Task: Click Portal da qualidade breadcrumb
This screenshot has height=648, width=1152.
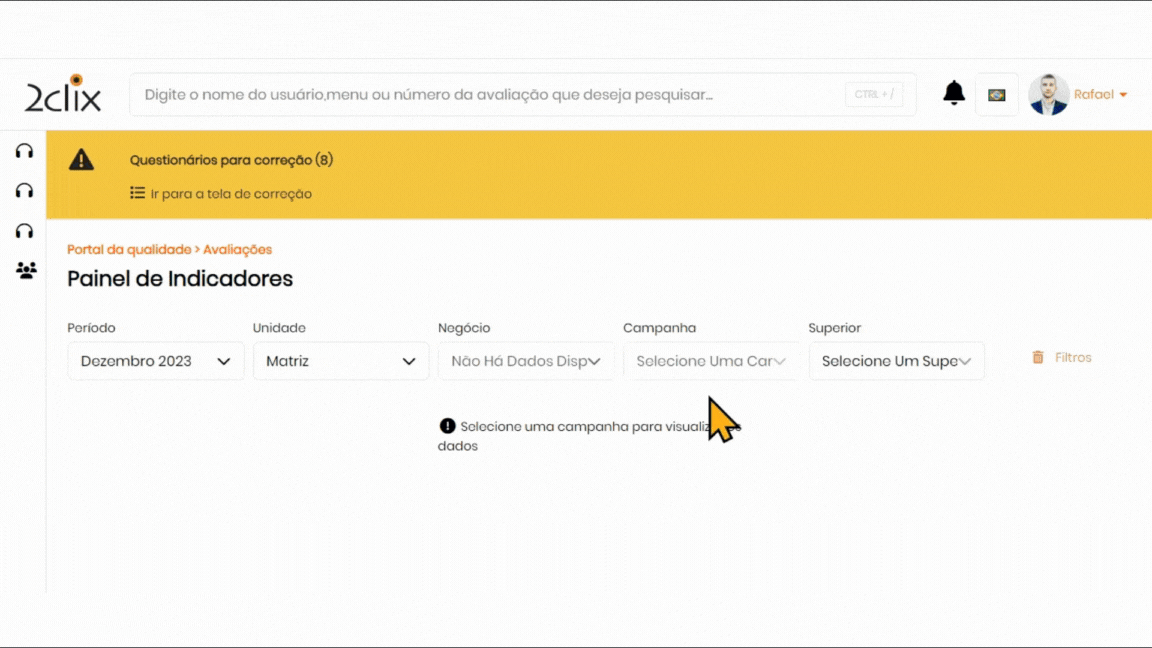Action: coord(128,250)
